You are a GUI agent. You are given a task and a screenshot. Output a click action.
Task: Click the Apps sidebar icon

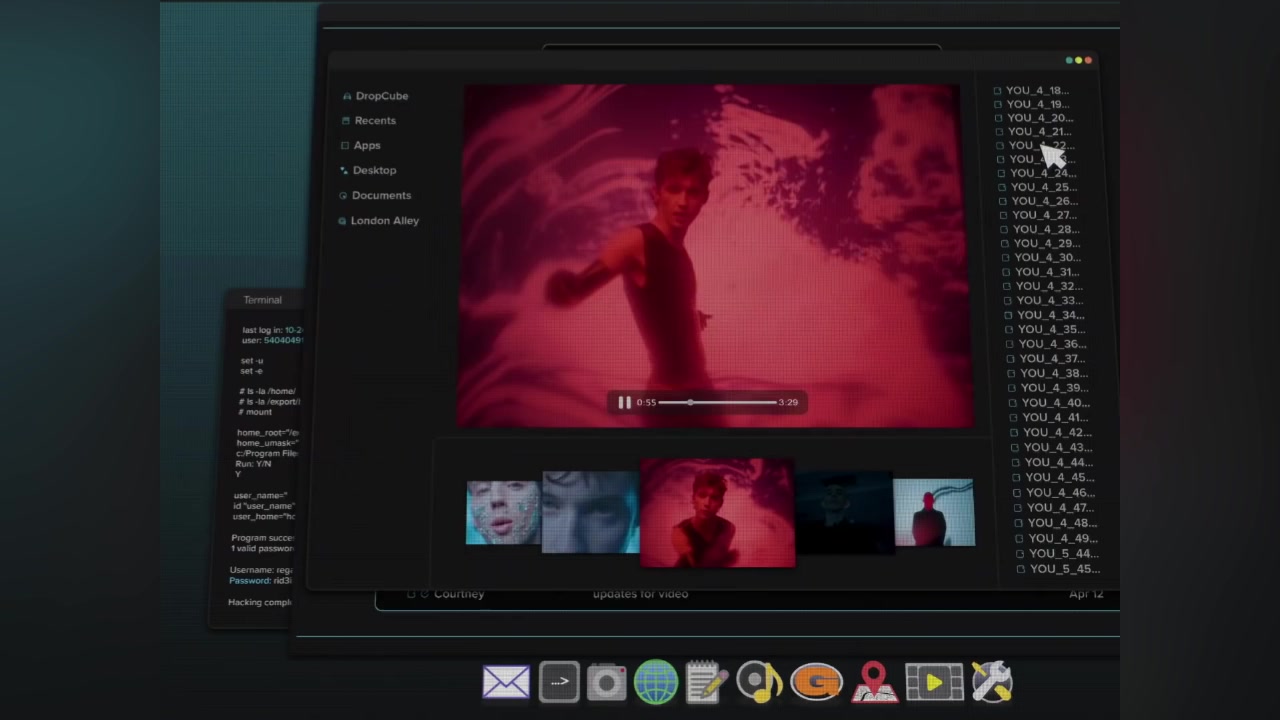pyautogui.click(x=345, y=145)
